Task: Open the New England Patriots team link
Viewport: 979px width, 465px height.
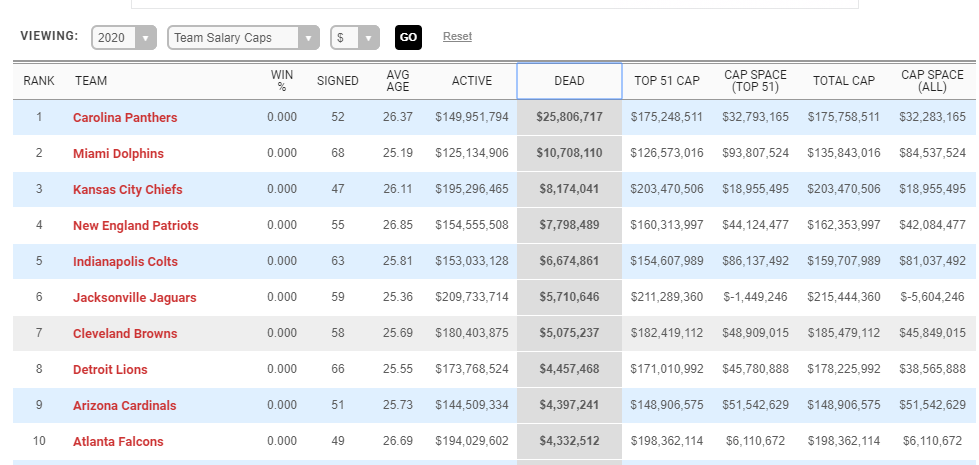Action: pyautogui.click(x=135, y=225)
